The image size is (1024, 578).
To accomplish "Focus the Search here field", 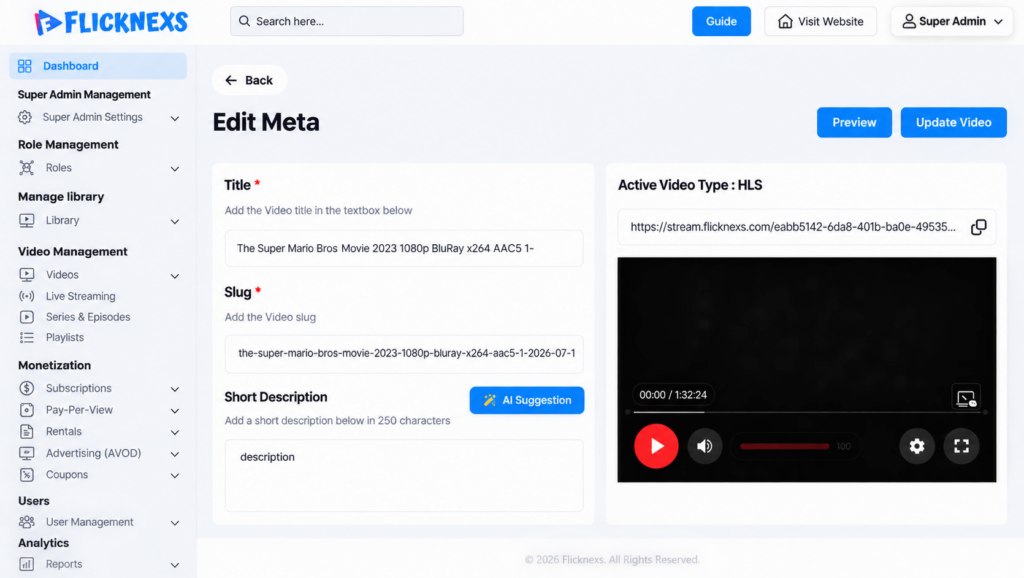I will (347, 22).
